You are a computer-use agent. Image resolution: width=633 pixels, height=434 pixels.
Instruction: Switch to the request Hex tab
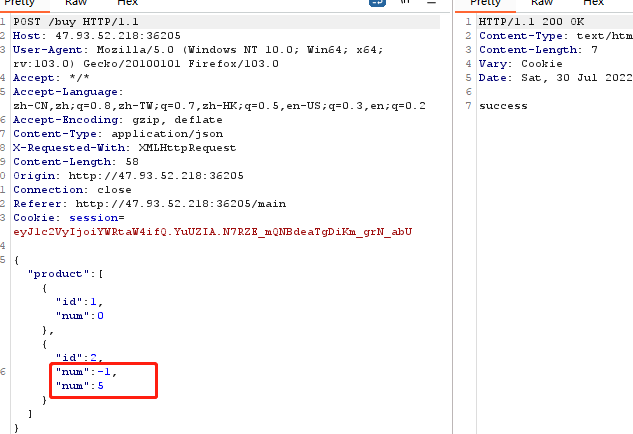(128, 2)
